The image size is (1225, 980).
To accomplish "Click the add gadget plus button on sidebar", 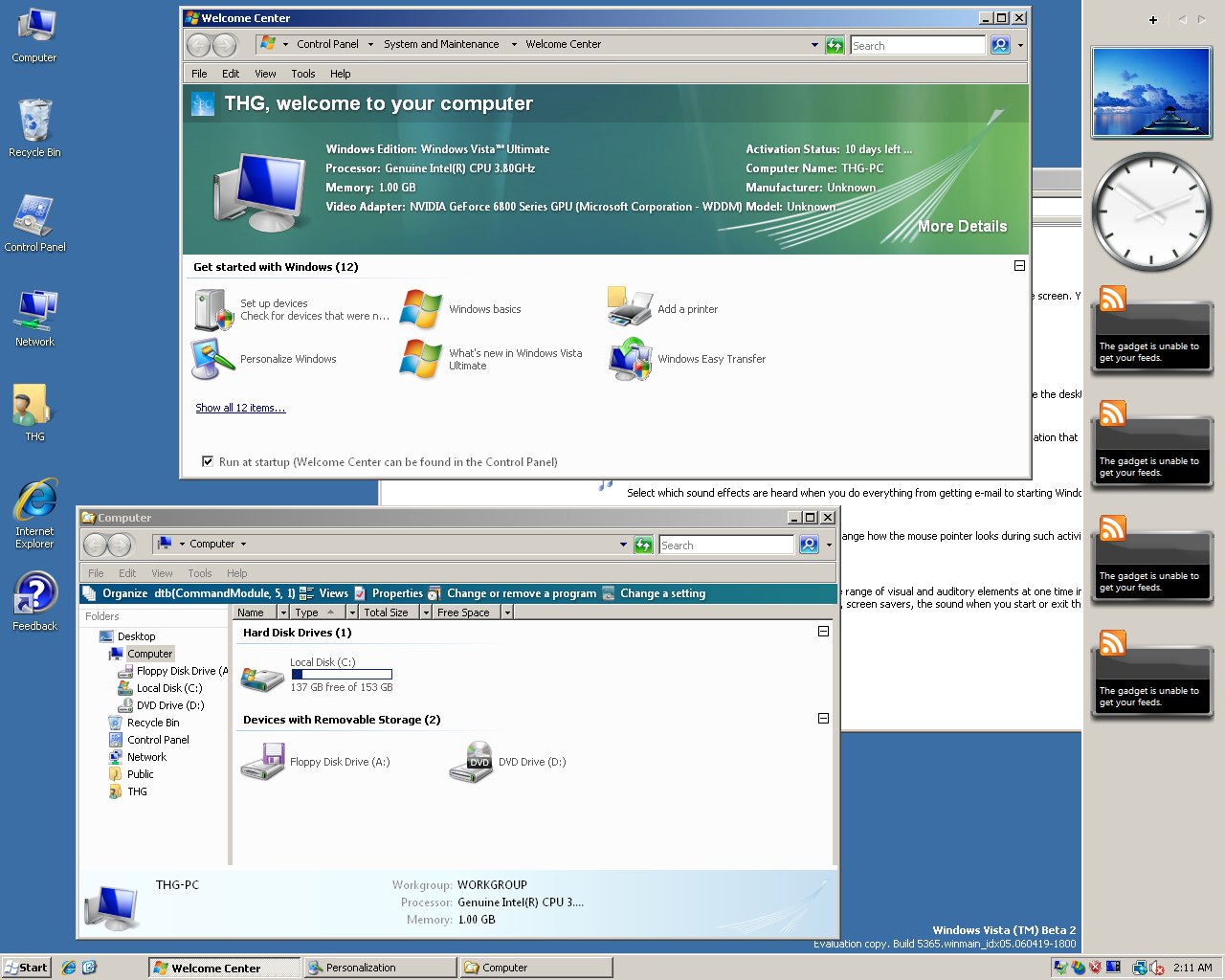I will [1153, 20].
